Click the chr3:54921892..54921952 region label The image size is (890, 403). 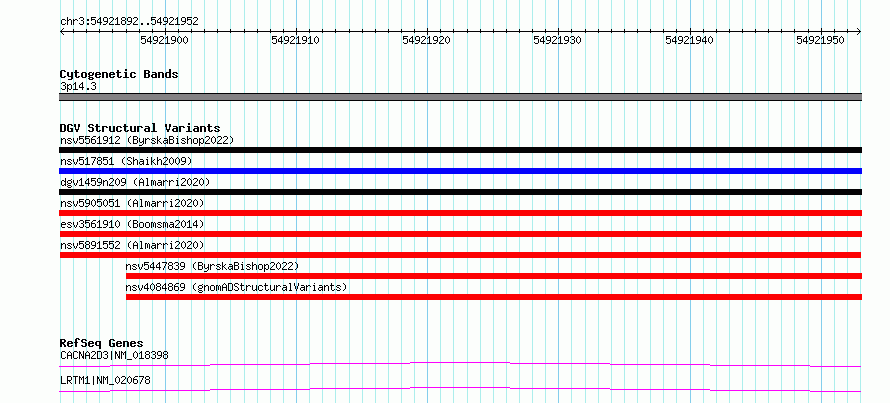129,22
